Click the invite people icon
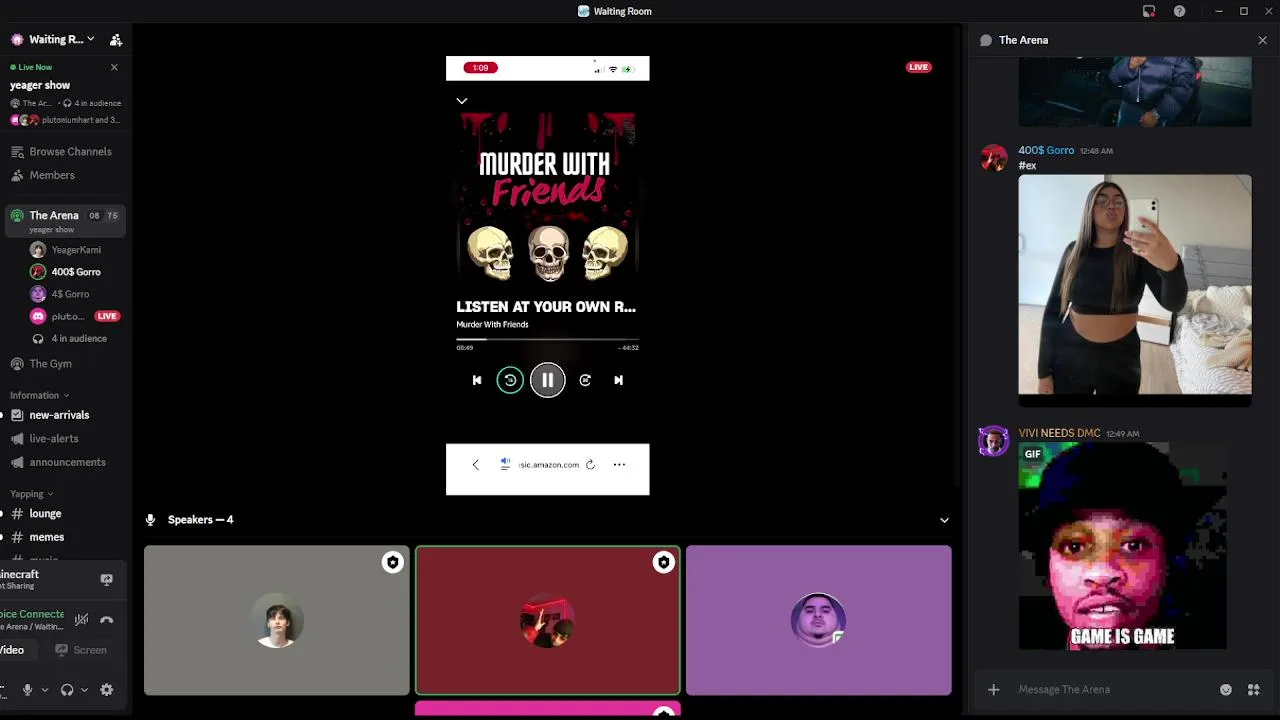1280x720 pixels. [116, 40]
